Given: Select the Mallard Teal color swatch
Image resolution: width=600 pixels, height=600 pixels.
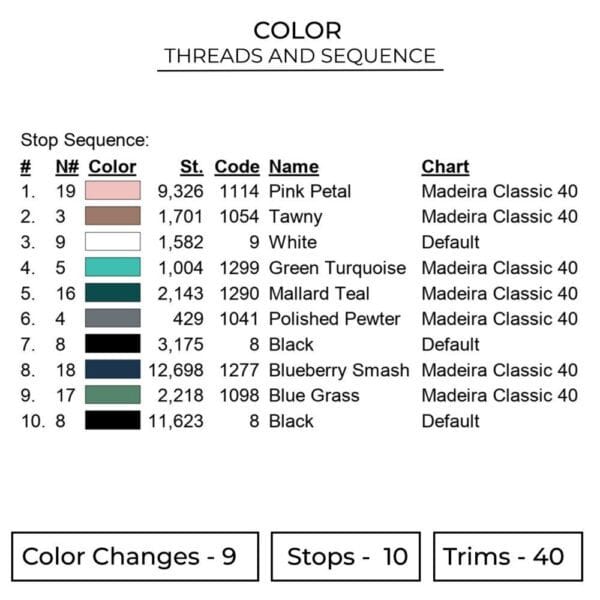Looking at the screenshot, I should click(x=112, y=293).
